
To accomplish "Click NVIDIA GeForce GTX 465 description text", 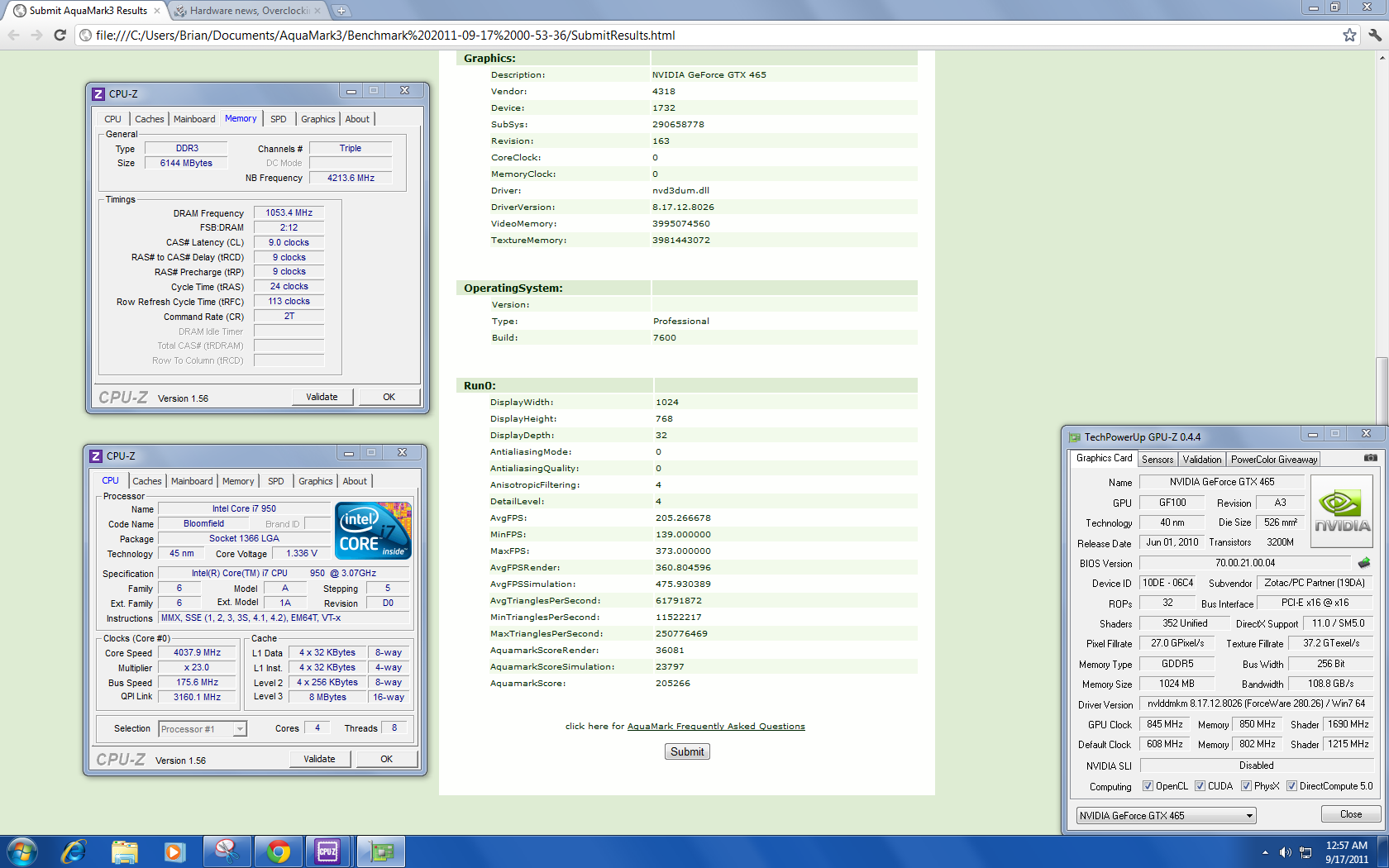I will tap(709, 75).
